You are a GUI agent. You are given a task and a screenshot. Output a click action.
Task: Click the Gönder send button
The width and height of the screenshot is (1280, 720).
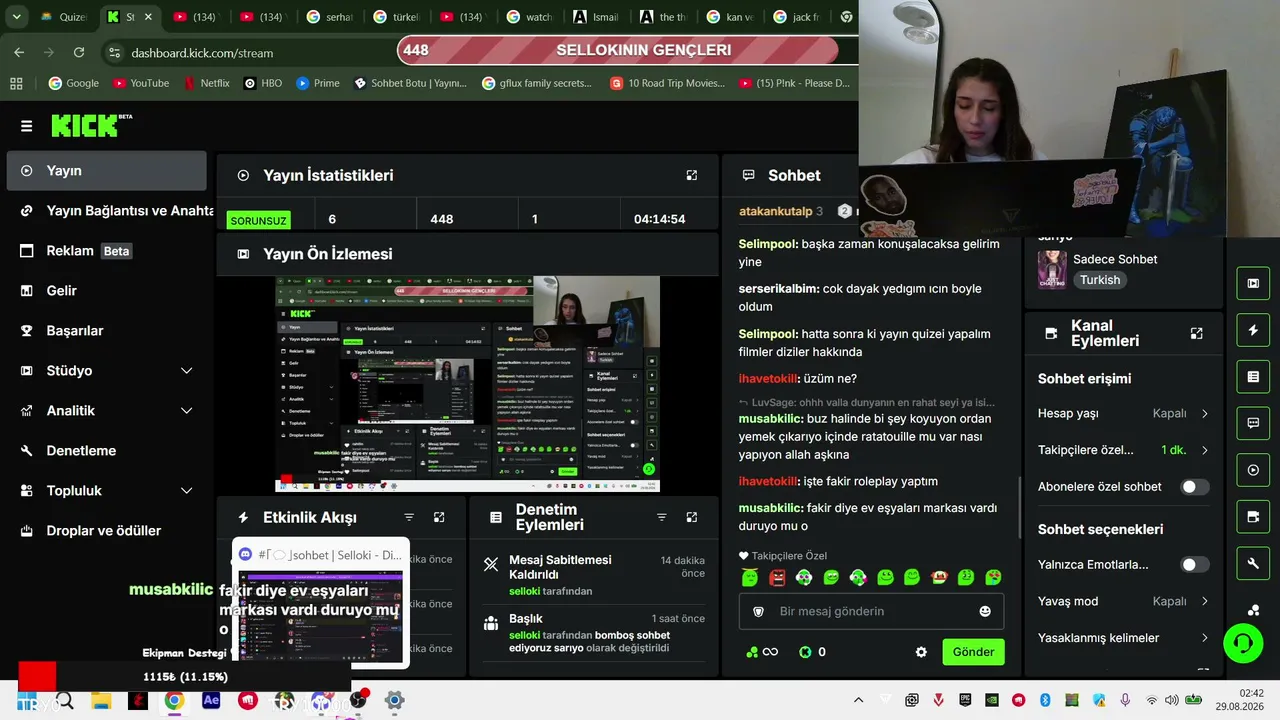(973, 652)
